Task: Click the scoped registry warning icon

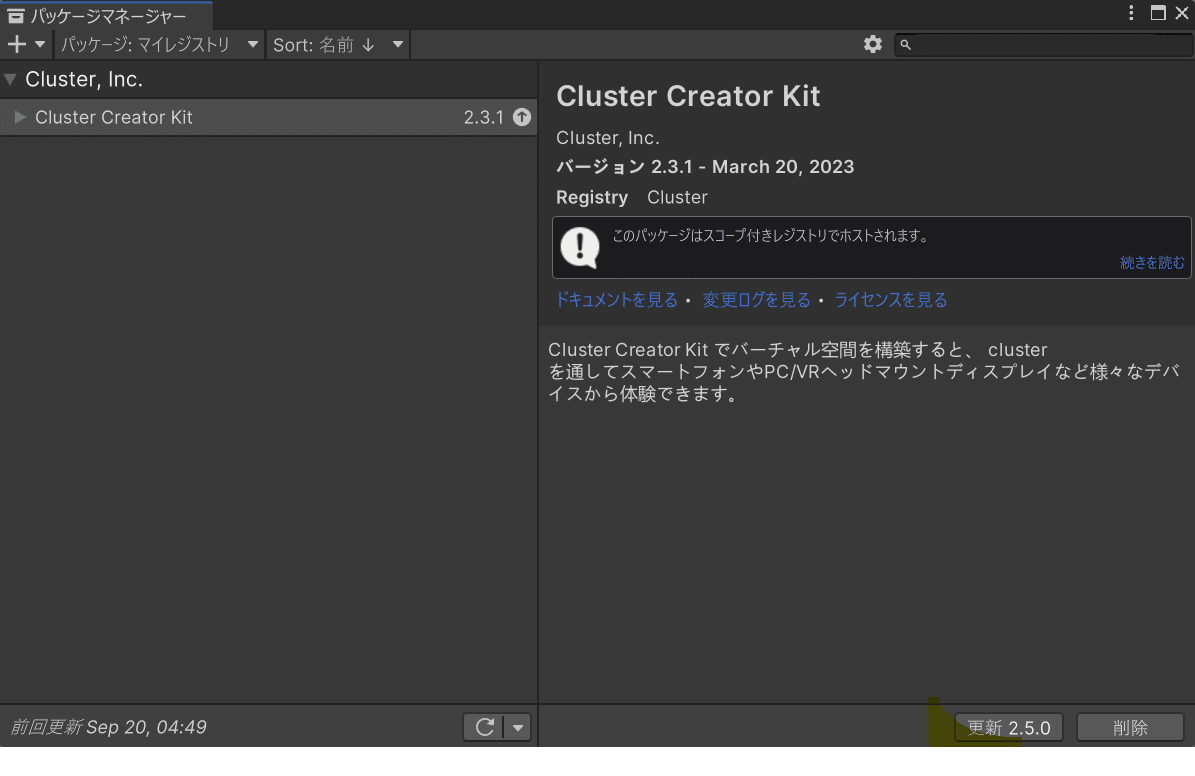Action: click(580, 248)
